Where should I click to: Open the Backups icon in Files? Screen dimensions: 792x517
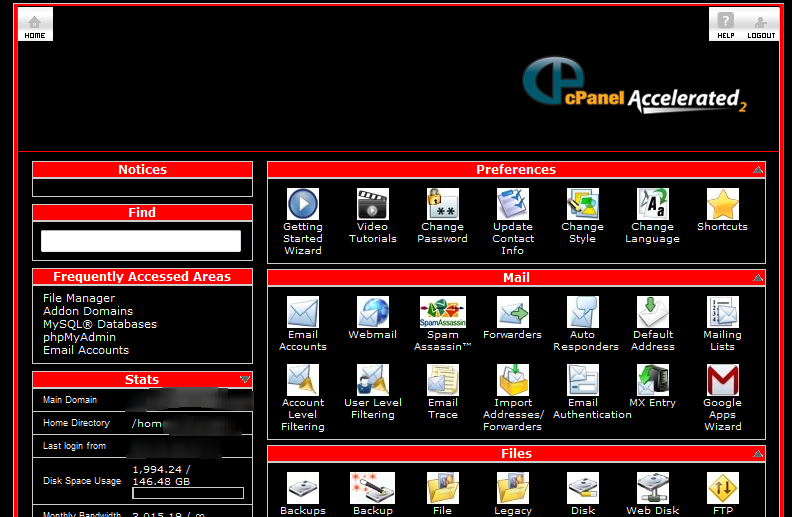click(303, 488)
